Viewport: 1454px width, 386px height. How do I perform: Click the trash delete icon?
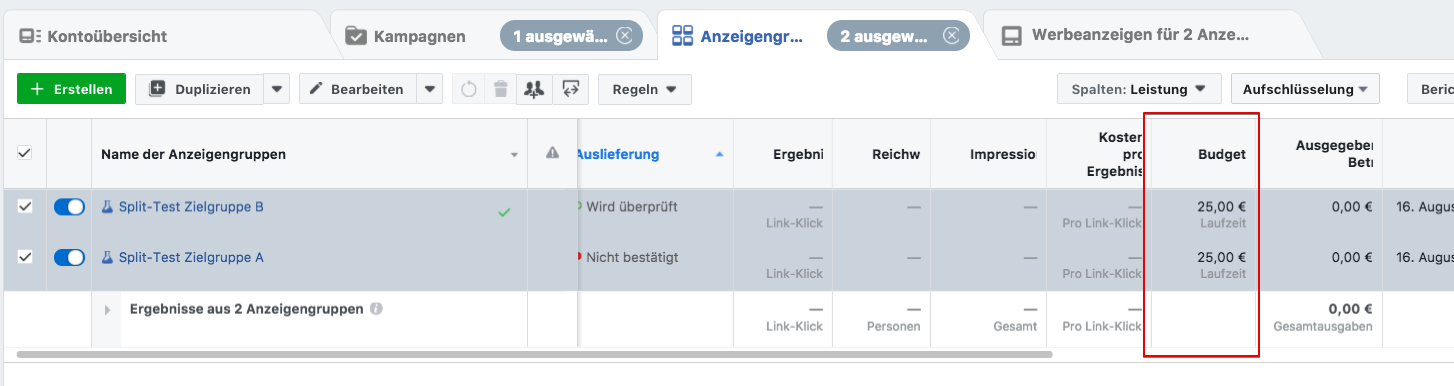[x=501, y=89]
